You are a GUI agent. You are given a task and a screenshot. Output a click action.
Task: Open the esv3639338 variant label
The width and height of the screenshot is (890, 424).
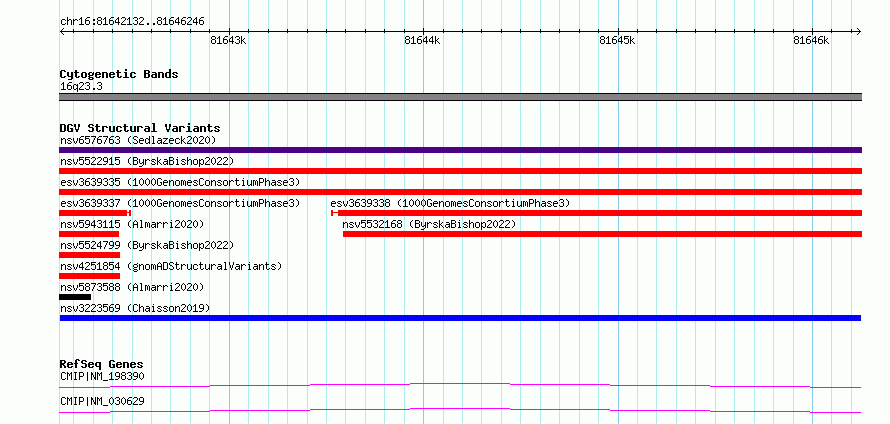pyautogui.click(x=450, y=203)
